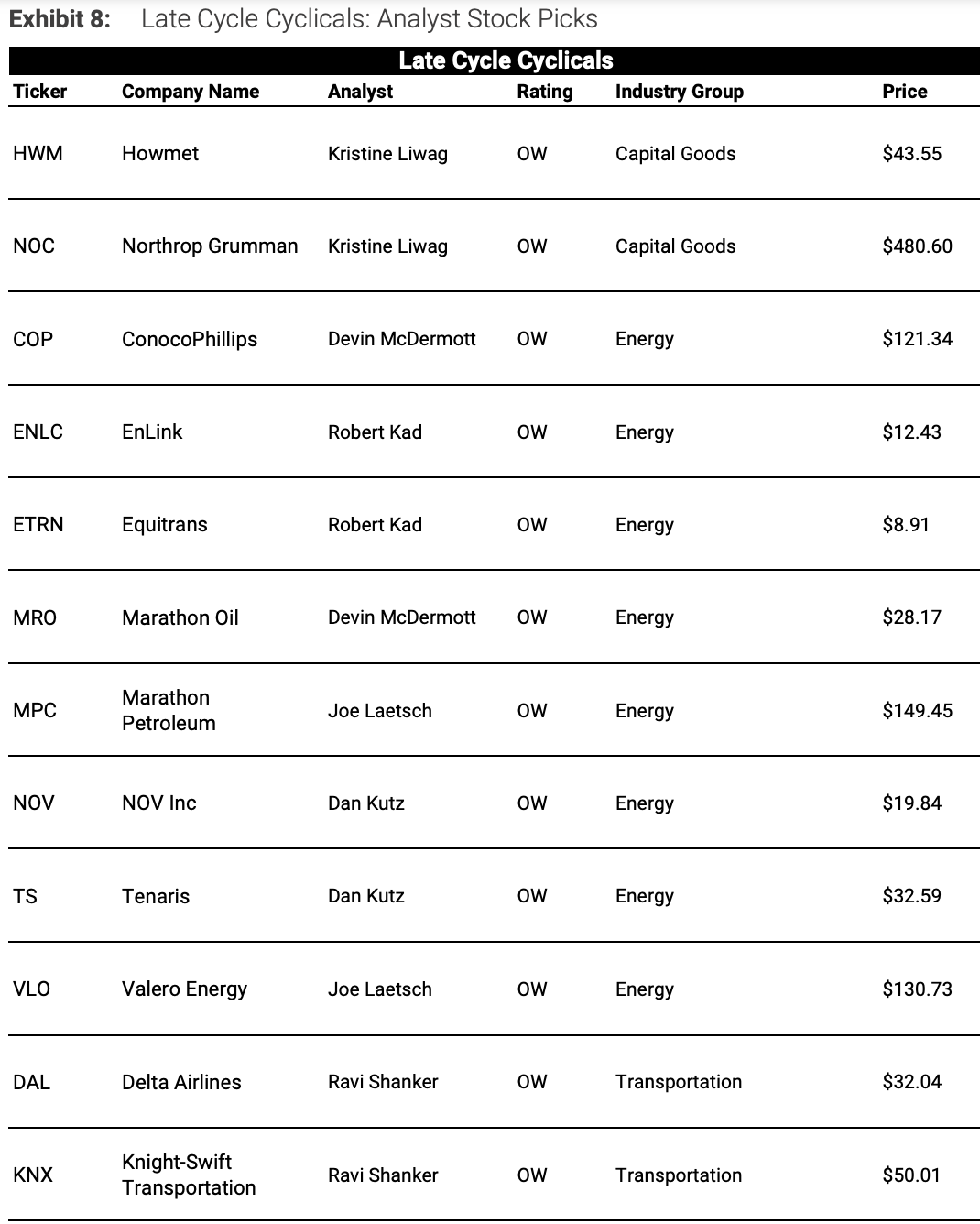980x1224 pixels.
Task: Click the DAL ticker cell
Action: [32, 1082]
